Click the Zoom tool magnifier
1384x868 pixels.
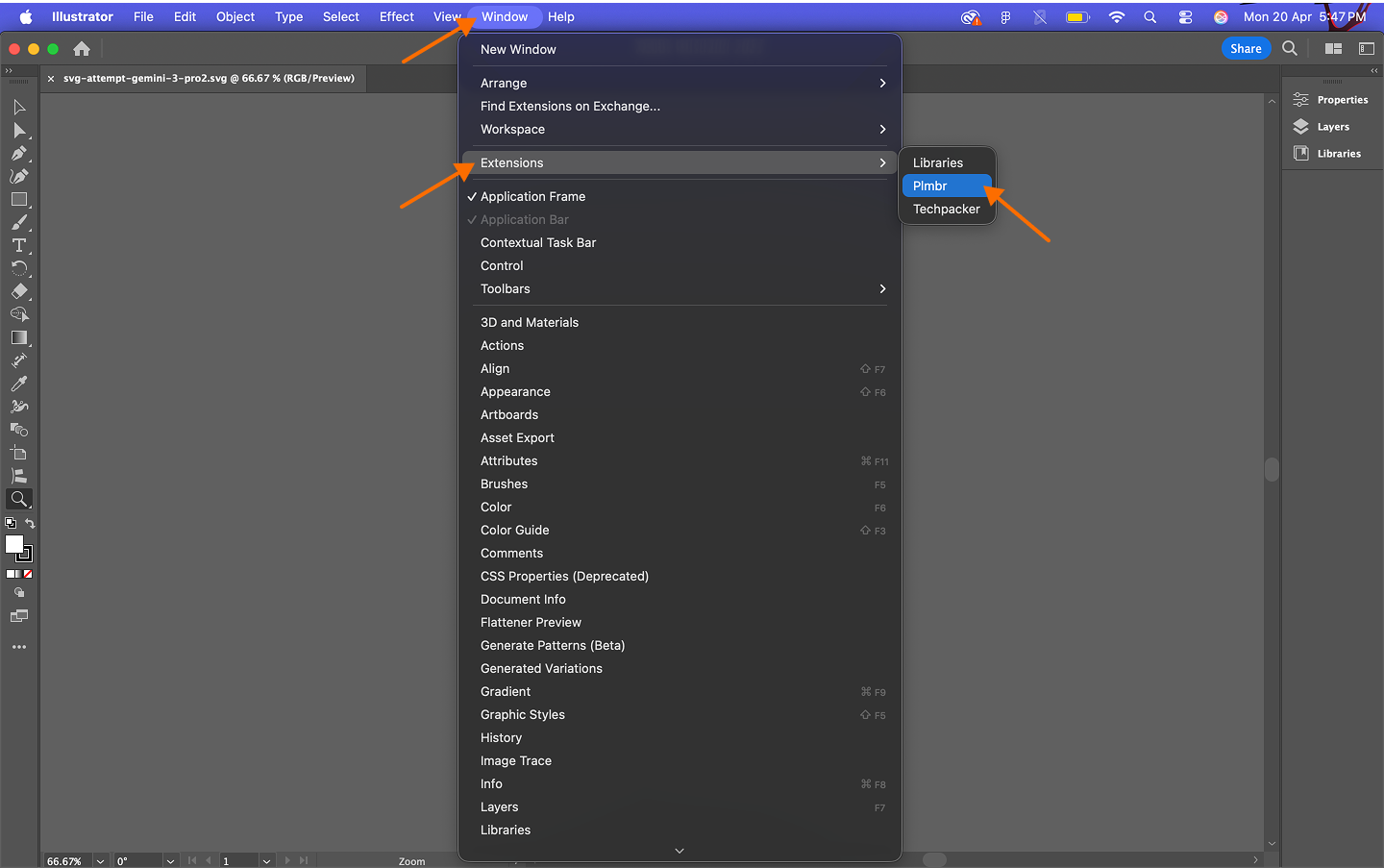pyautogui.click(x=19, y=499)
